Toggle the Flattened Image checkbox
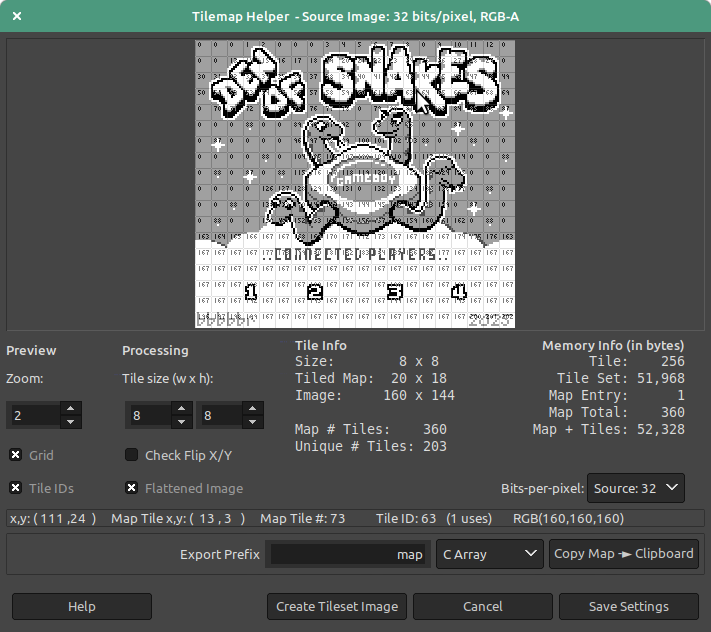Viewport: 711px width, 632px height. click(131, 488)
